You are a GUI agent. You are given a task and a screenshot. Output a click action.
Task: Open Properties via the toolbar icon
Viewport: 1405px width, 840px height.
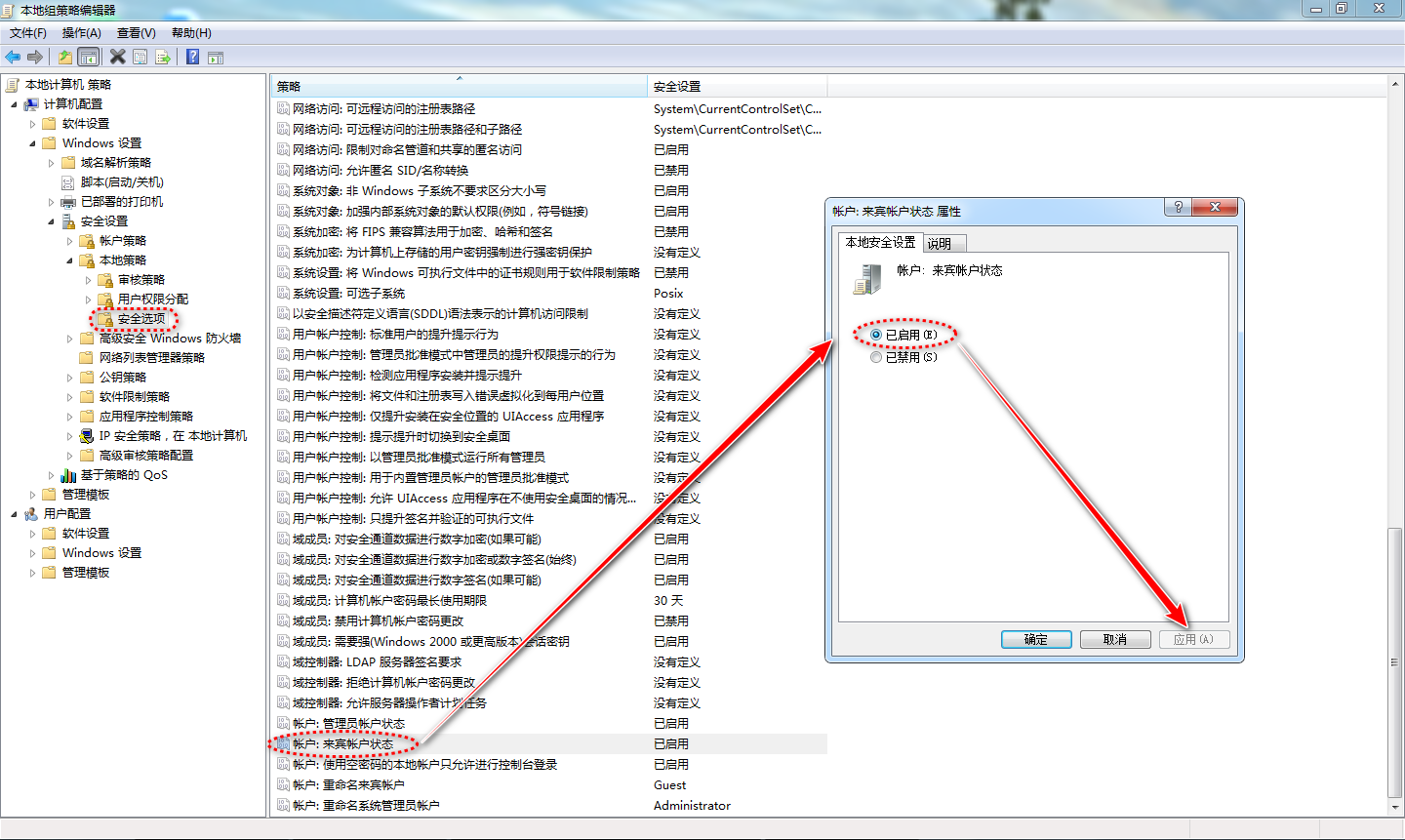(x=140, y=57)
